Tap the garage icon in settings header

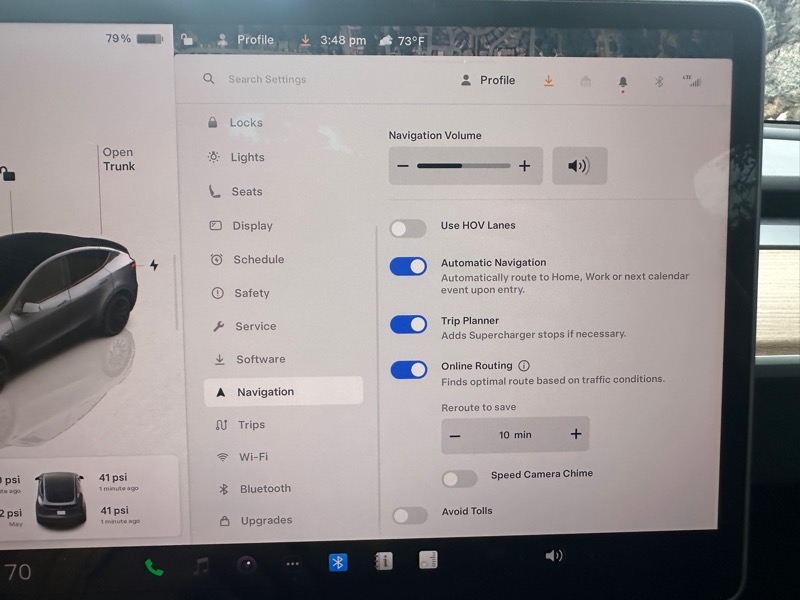(586, 81)
